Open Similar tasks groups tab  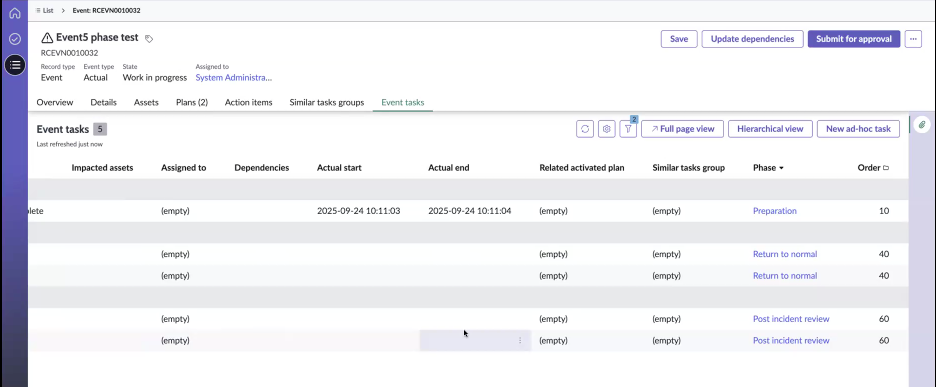tap(327, 102)
